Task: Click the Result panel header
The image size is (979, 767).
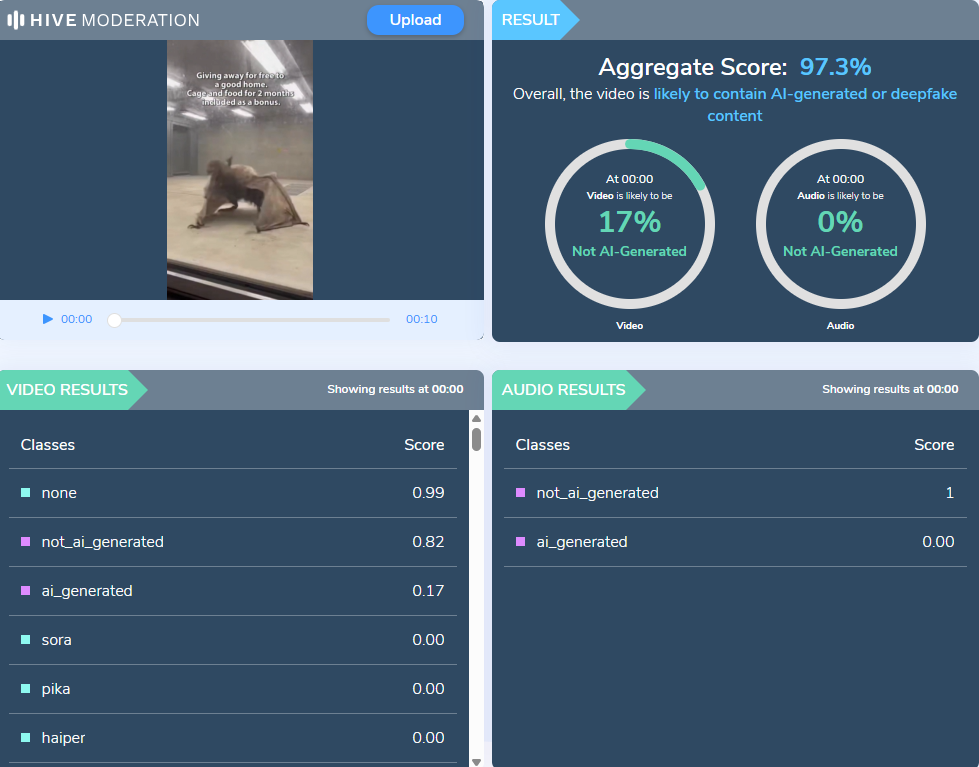Action: [x=531, y=20]
